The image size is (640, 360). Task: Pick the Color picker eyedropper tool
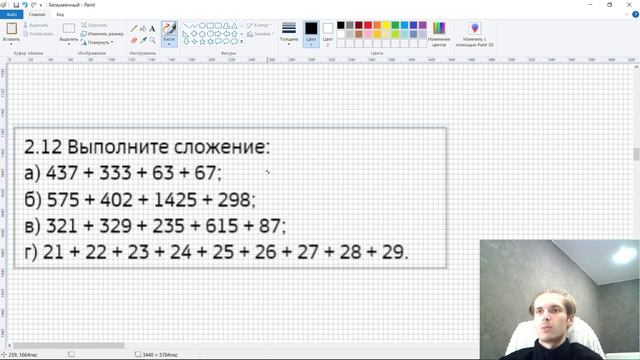click(x=143, y=40)
